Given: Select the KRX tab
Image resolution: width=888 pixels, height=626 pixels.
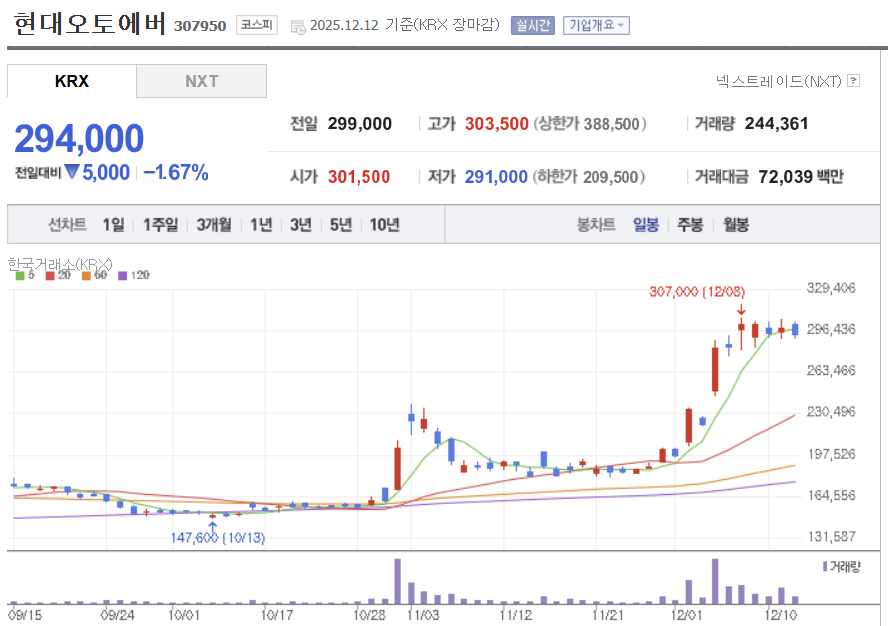Looking at the screenshot, I should pos(71,82).
